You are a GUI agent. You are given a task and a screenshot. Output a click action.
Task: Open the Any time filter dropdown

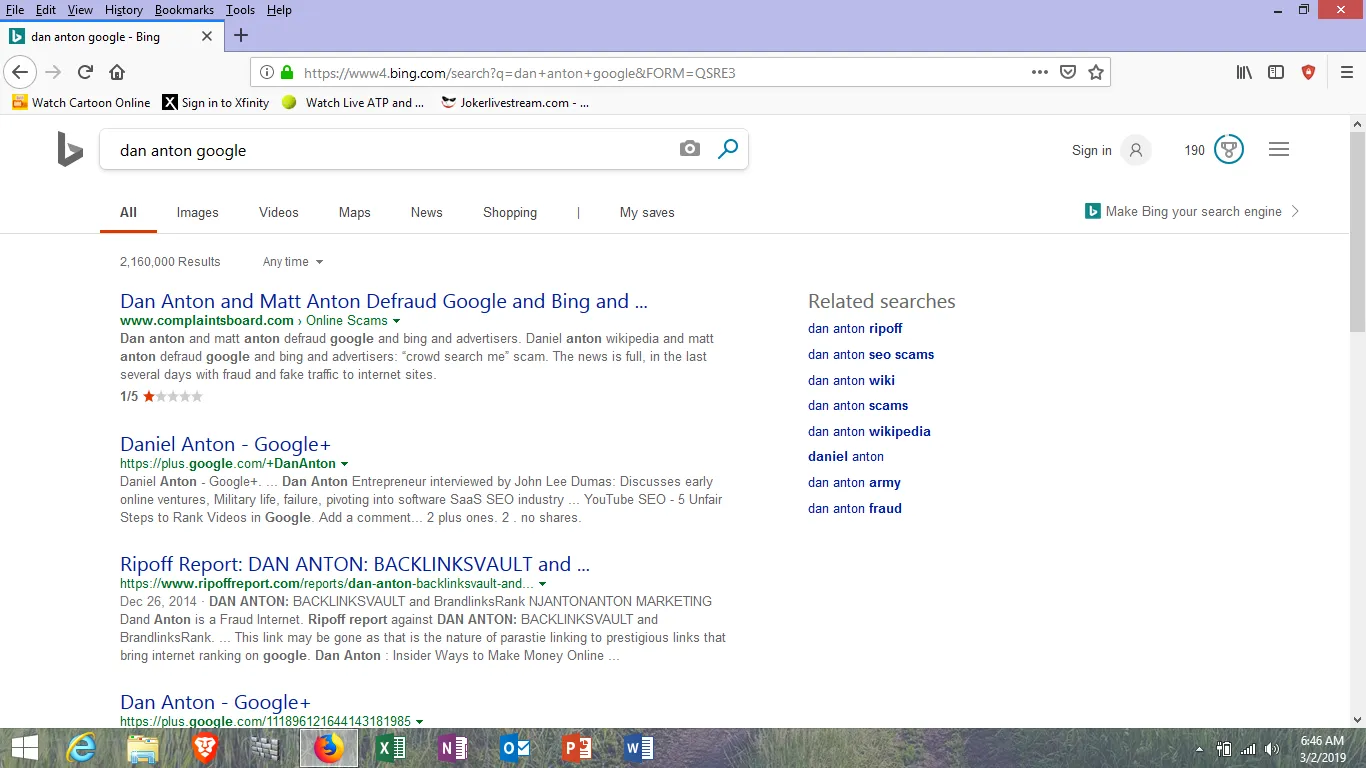[x=293, y=262]
